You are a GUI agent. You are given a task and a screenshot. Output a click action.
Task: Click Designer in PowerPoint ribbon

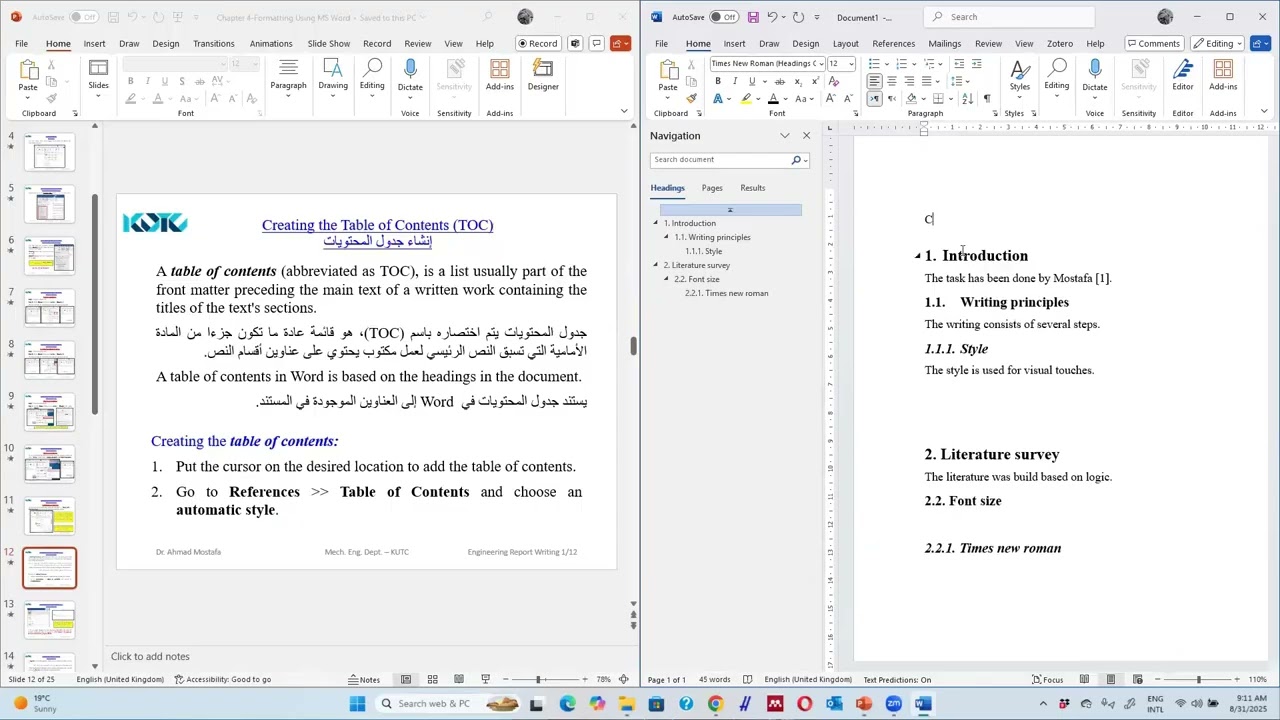[543, 75]
